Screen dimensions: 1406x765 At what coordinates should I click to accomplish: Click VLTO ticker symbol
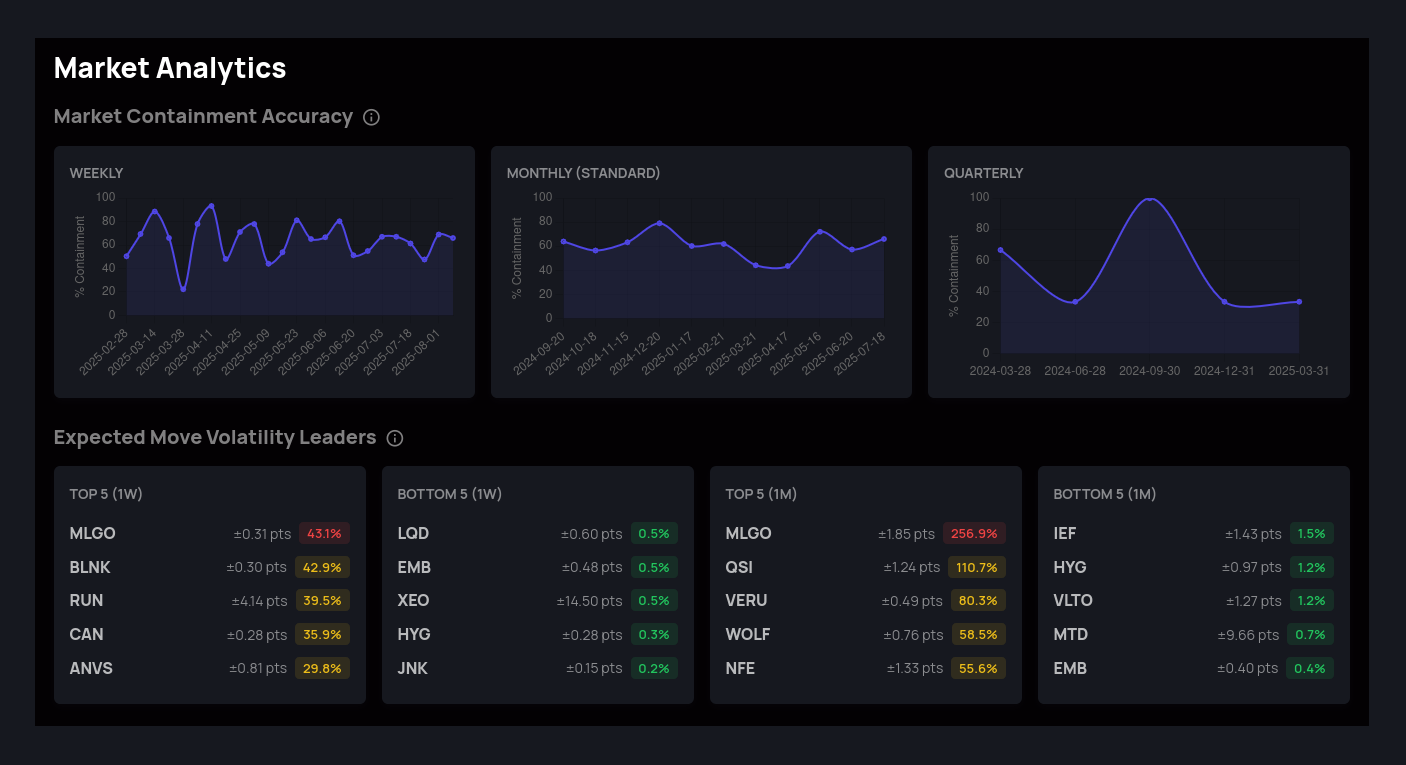pyautogui.click(x=1073, y=600)
